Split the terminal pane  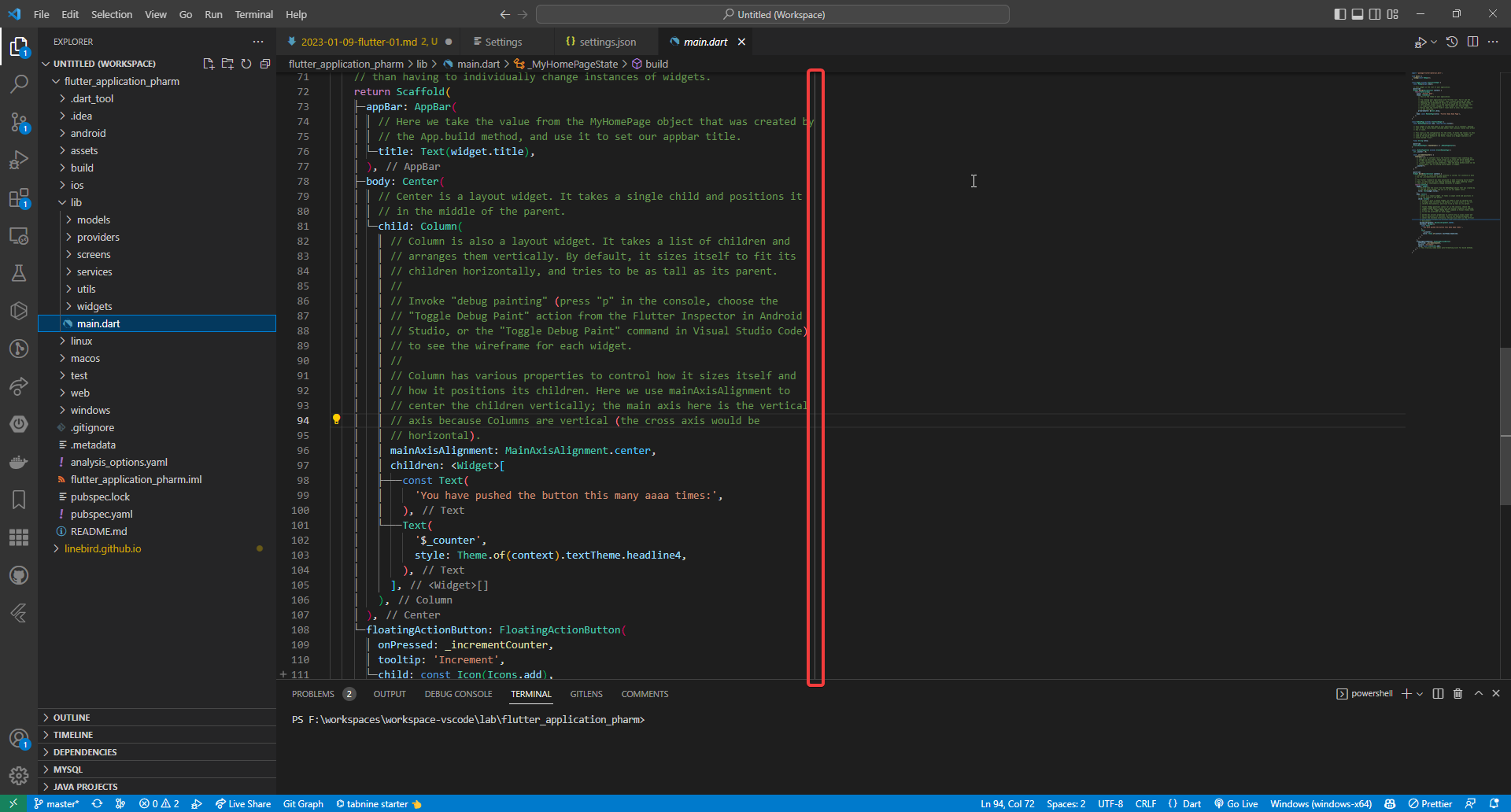pyautogui.click(x=1438, y=693)
